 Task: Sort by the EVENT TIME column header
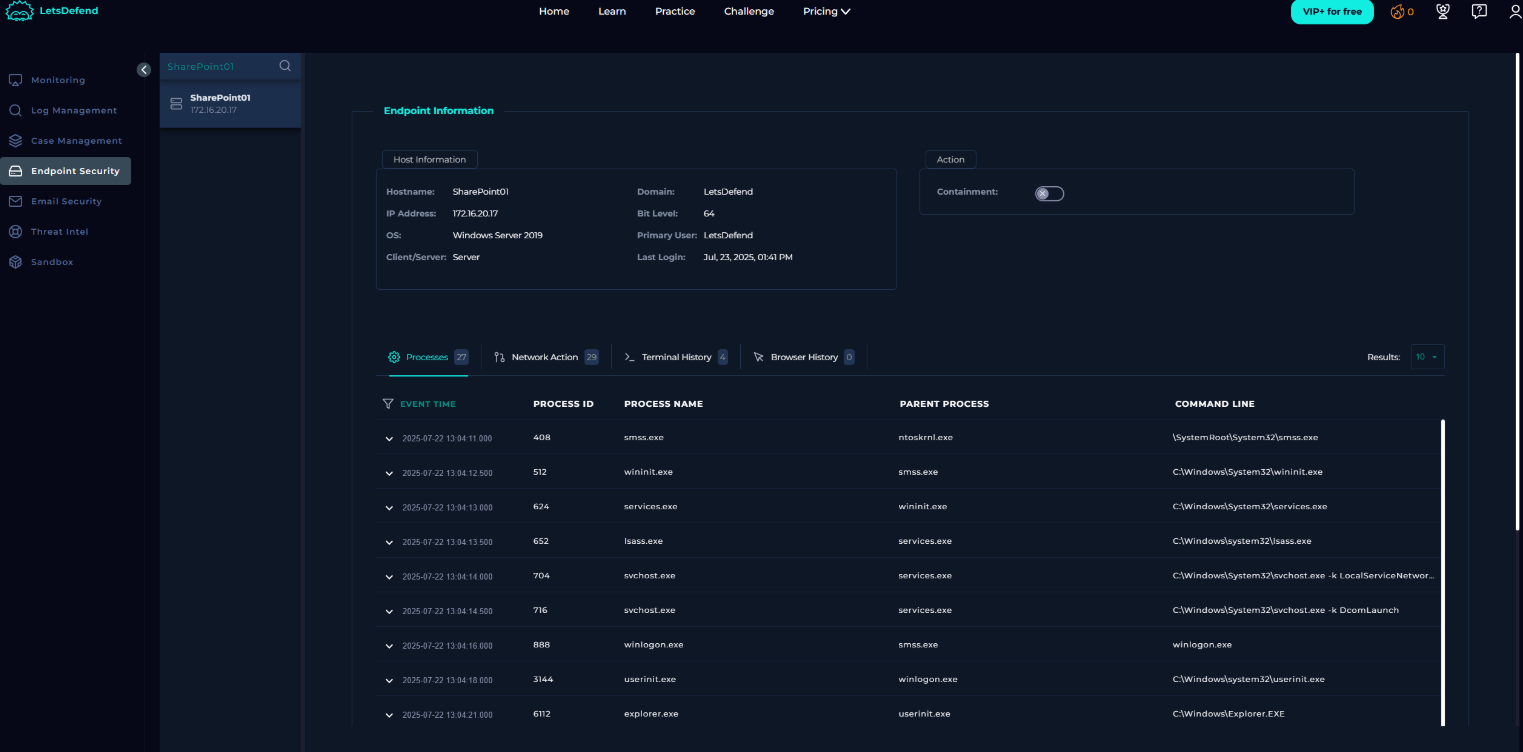pyautogui.click(x=428, y=404)
